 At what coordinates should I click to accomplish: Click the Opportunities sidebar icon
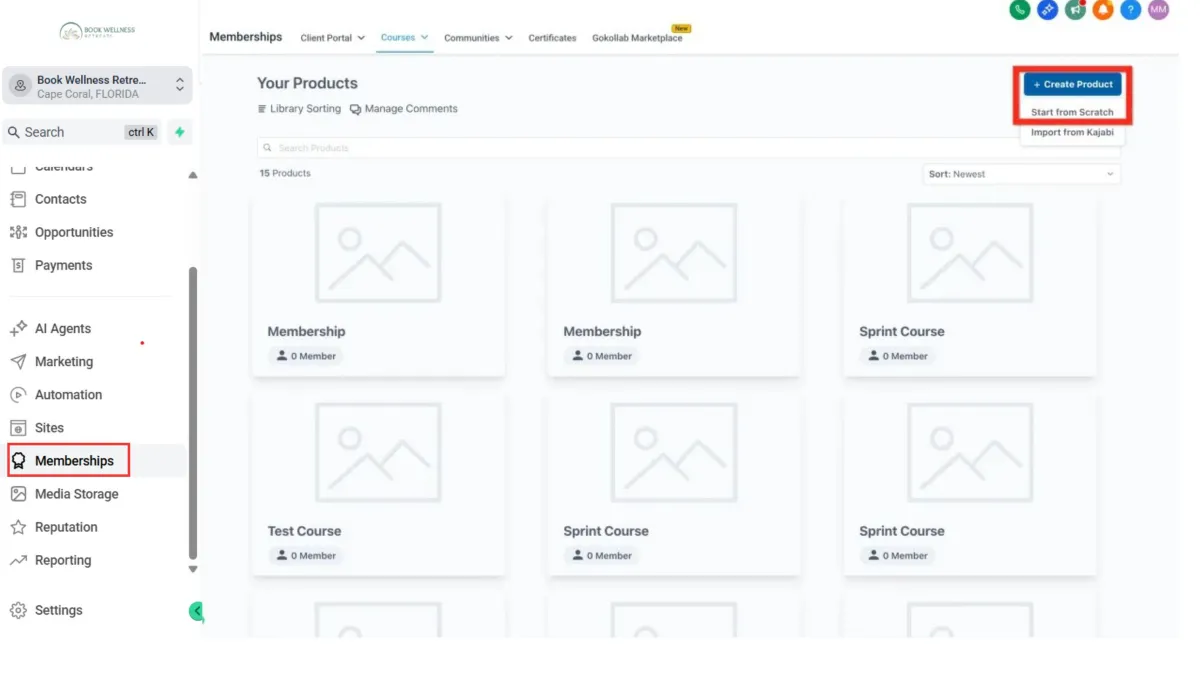point(18,232)
